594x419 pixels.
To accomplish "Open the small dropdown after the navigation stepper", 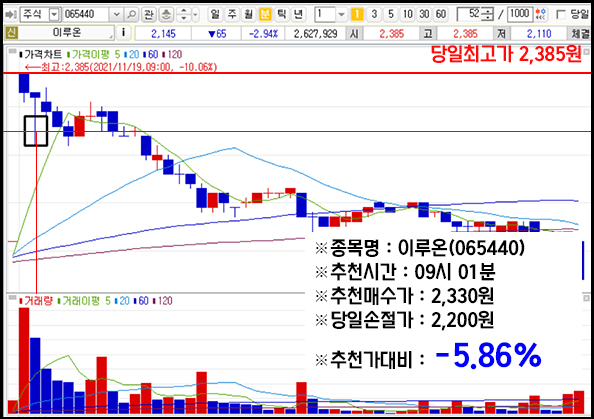I will point(195,15).
